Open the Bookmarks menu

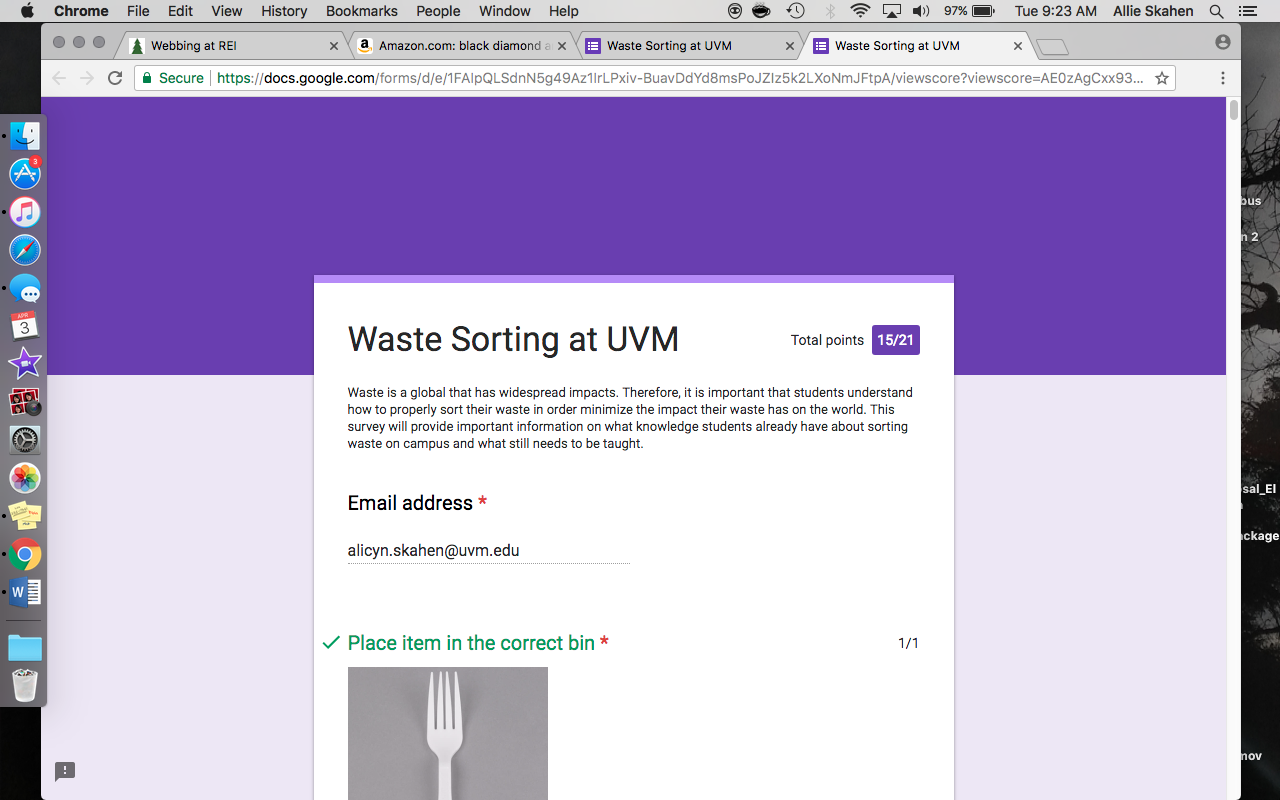[361, 11]
